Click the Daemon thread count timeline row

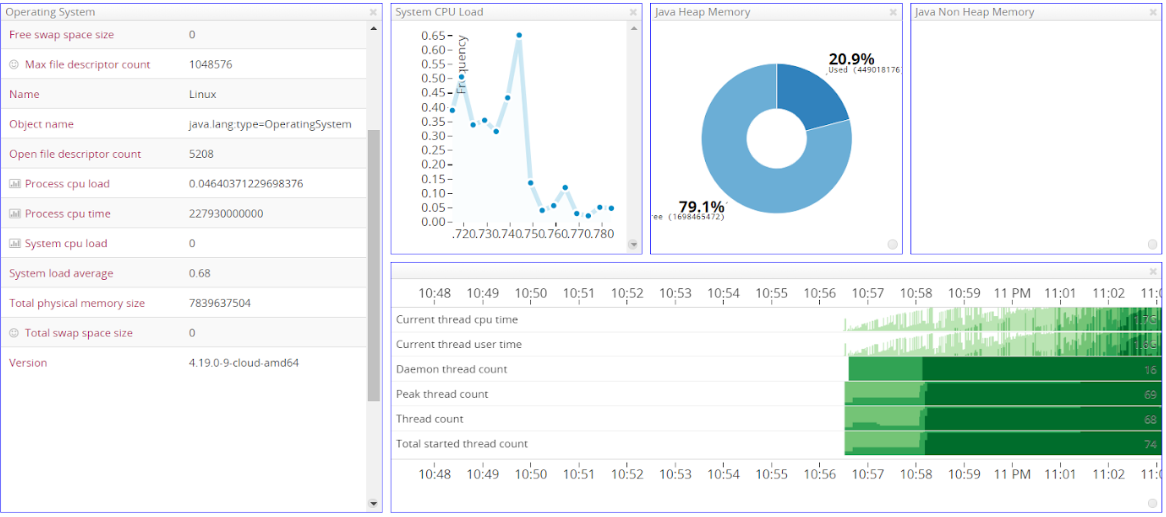[776, 369]
